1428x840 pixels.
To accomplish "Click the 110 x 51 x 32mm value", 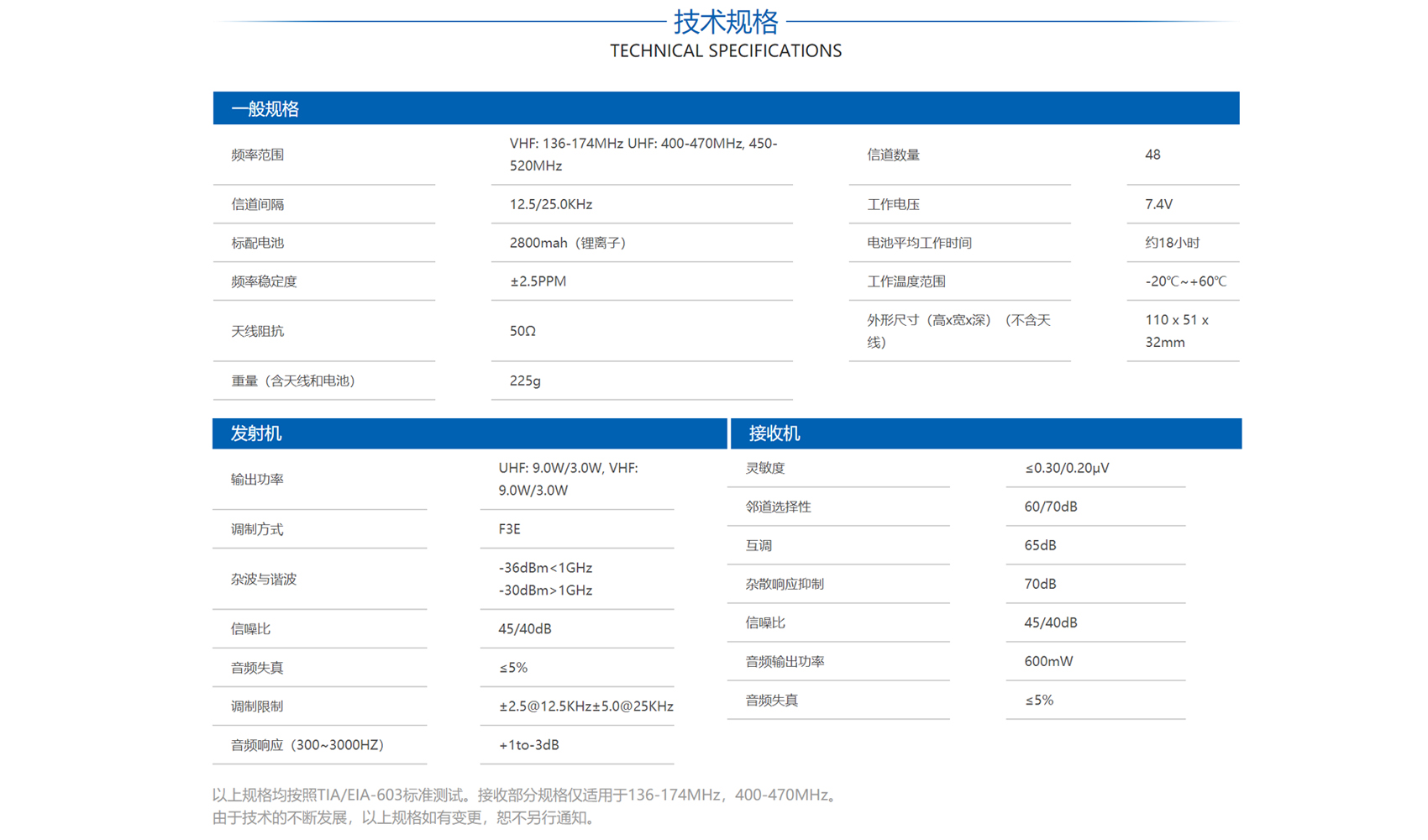I will [1177, 331].
